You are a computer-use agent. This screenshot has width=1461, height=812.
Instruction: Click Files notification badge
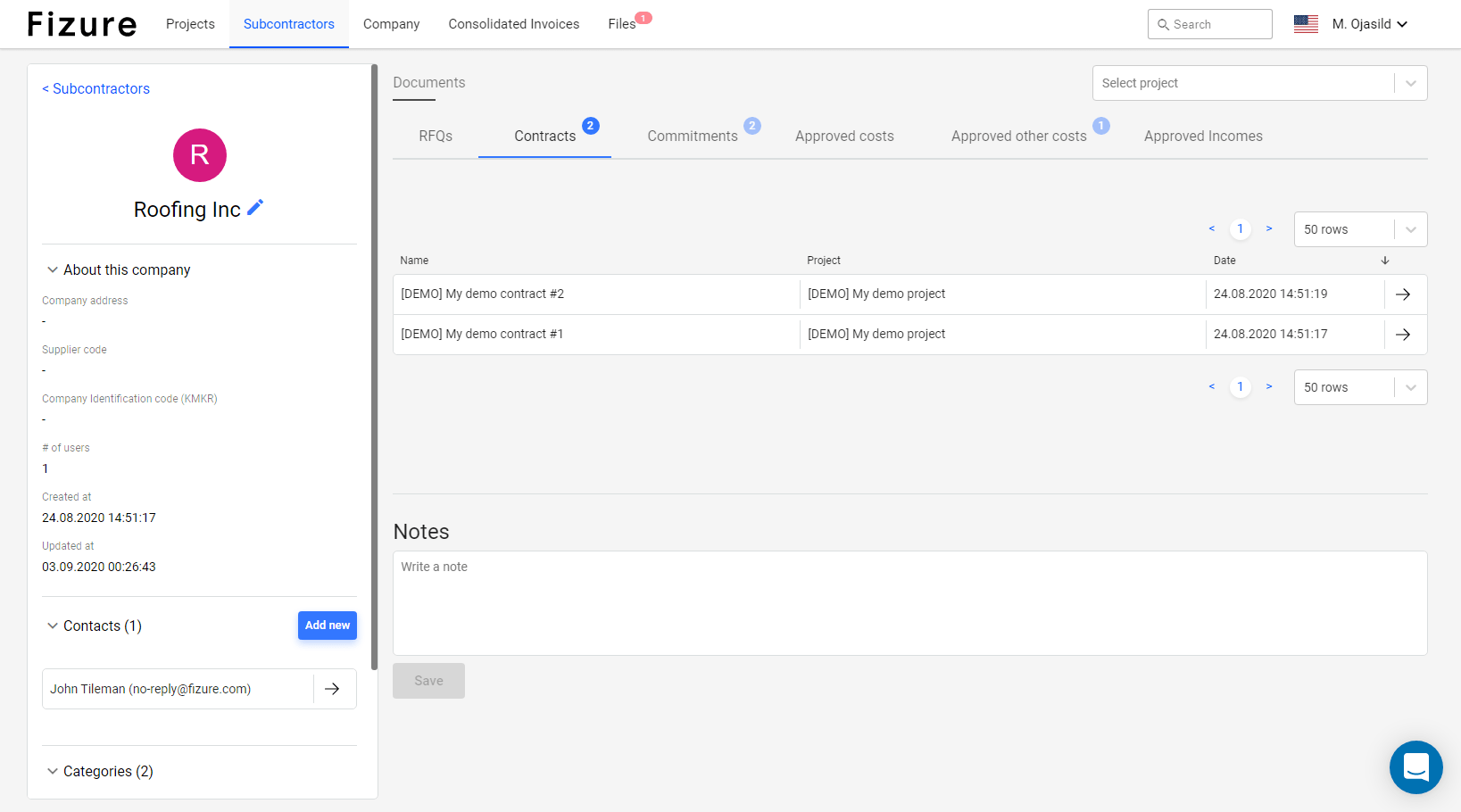[643, 18]
